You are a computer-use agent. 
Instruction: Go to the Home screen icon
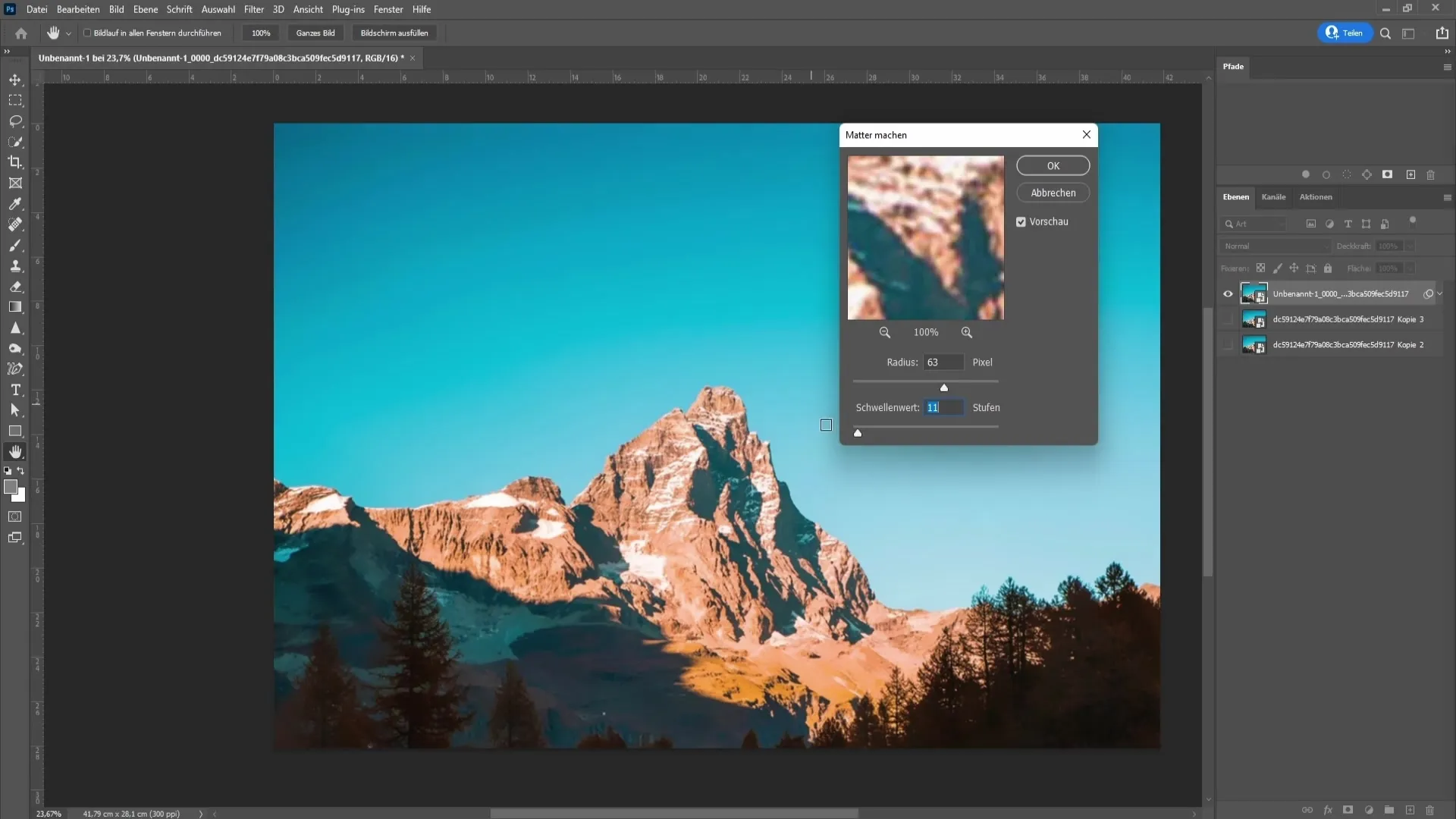pos(21,33)
